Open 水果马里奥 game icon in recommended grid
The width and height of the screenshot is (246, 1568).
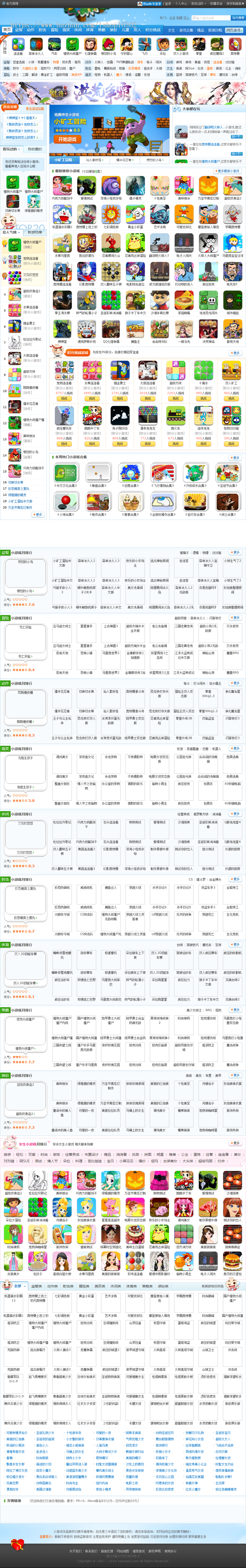point(62,242)
